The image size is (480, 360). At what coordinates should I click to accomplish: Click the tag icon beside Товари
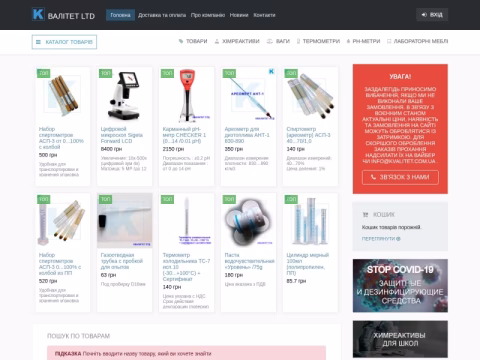(x=181, y=41)
